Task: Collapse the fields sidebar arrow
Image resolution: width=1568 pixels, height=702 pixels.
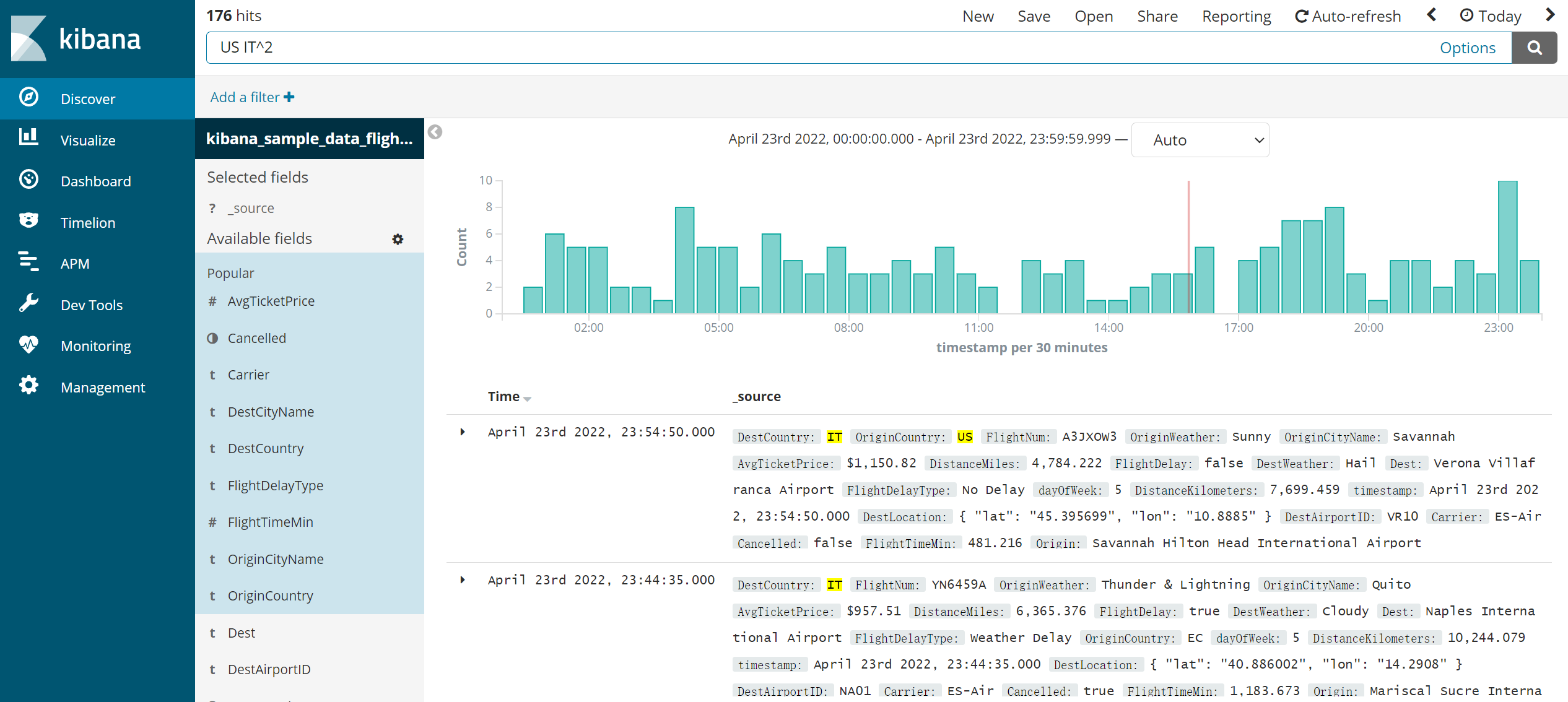Action: 435,132
